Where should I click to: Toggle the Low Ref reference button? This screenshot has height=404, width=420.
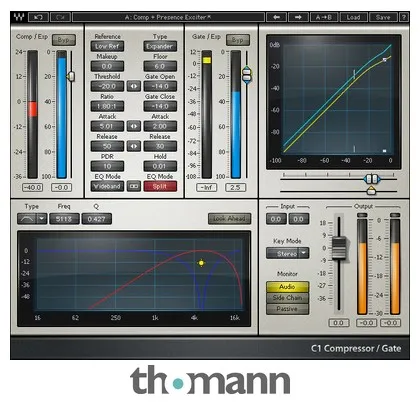click(x=107, y=46)
